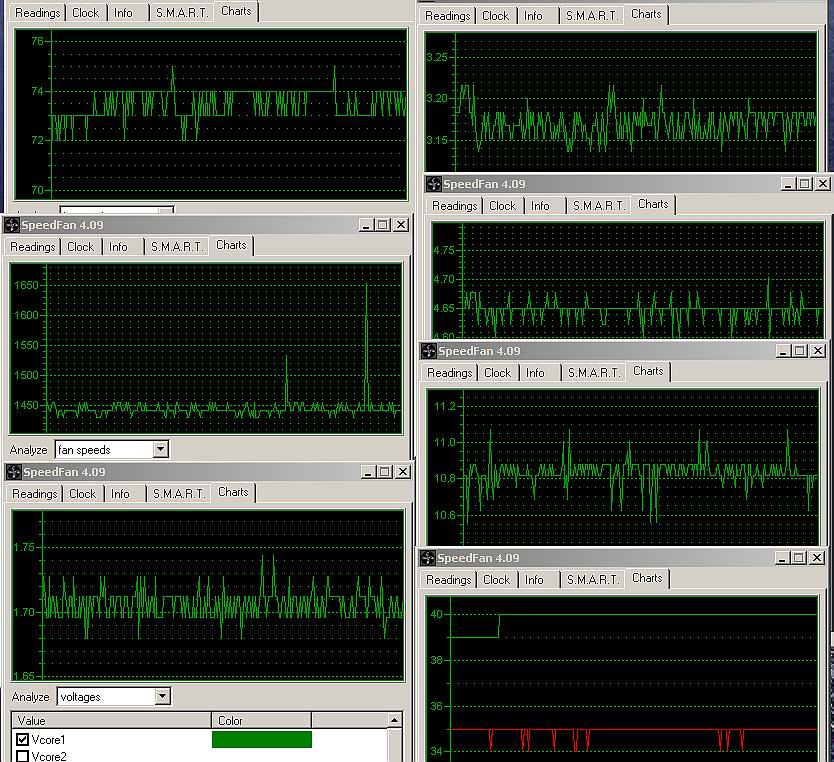
Task: Open Readings tab in the 34–40 chart window
Action: tap(449, 580)
